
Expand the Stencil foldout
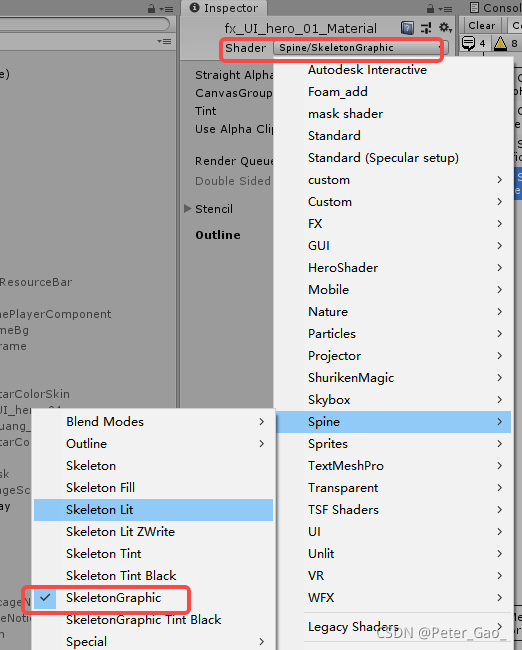[187, 209]
